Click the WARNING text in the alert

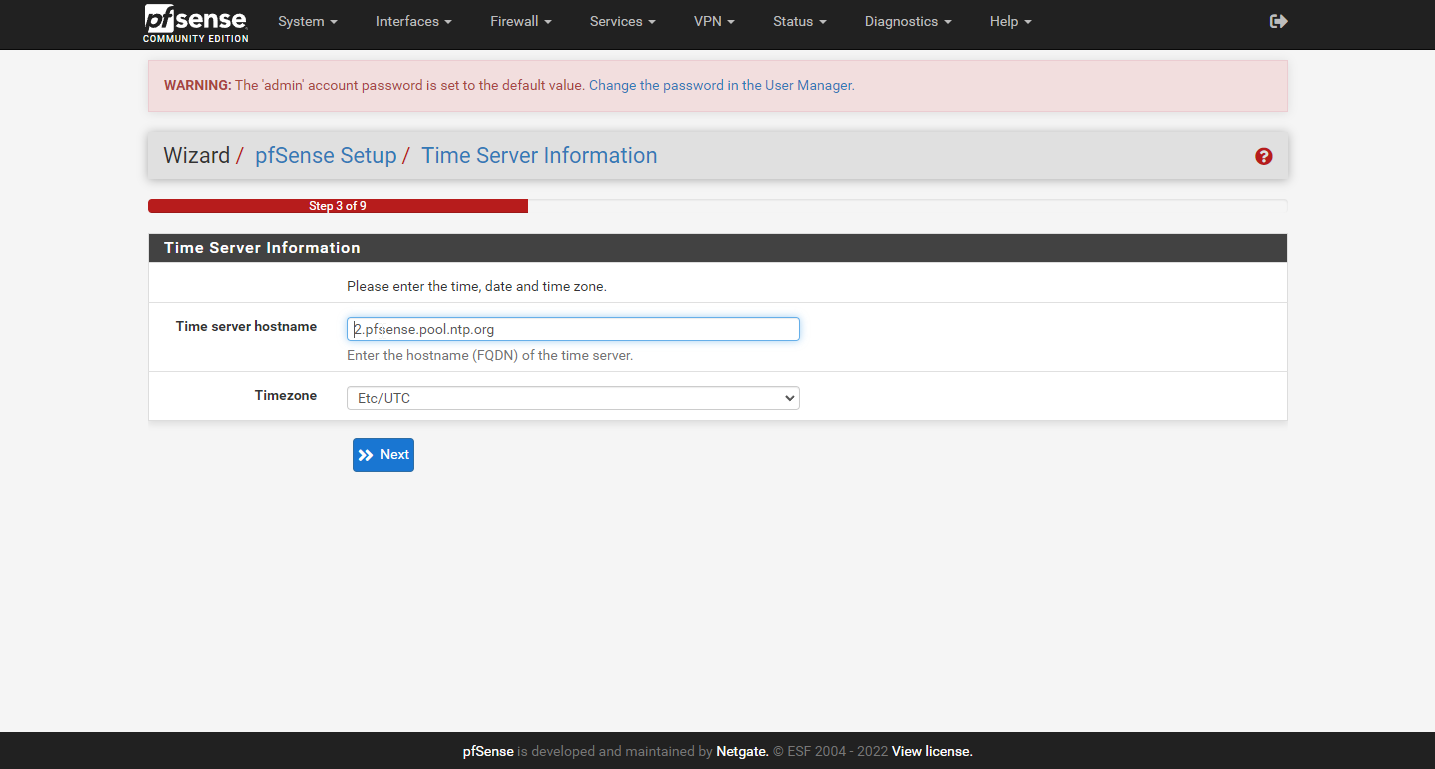[x=197, y=86]
